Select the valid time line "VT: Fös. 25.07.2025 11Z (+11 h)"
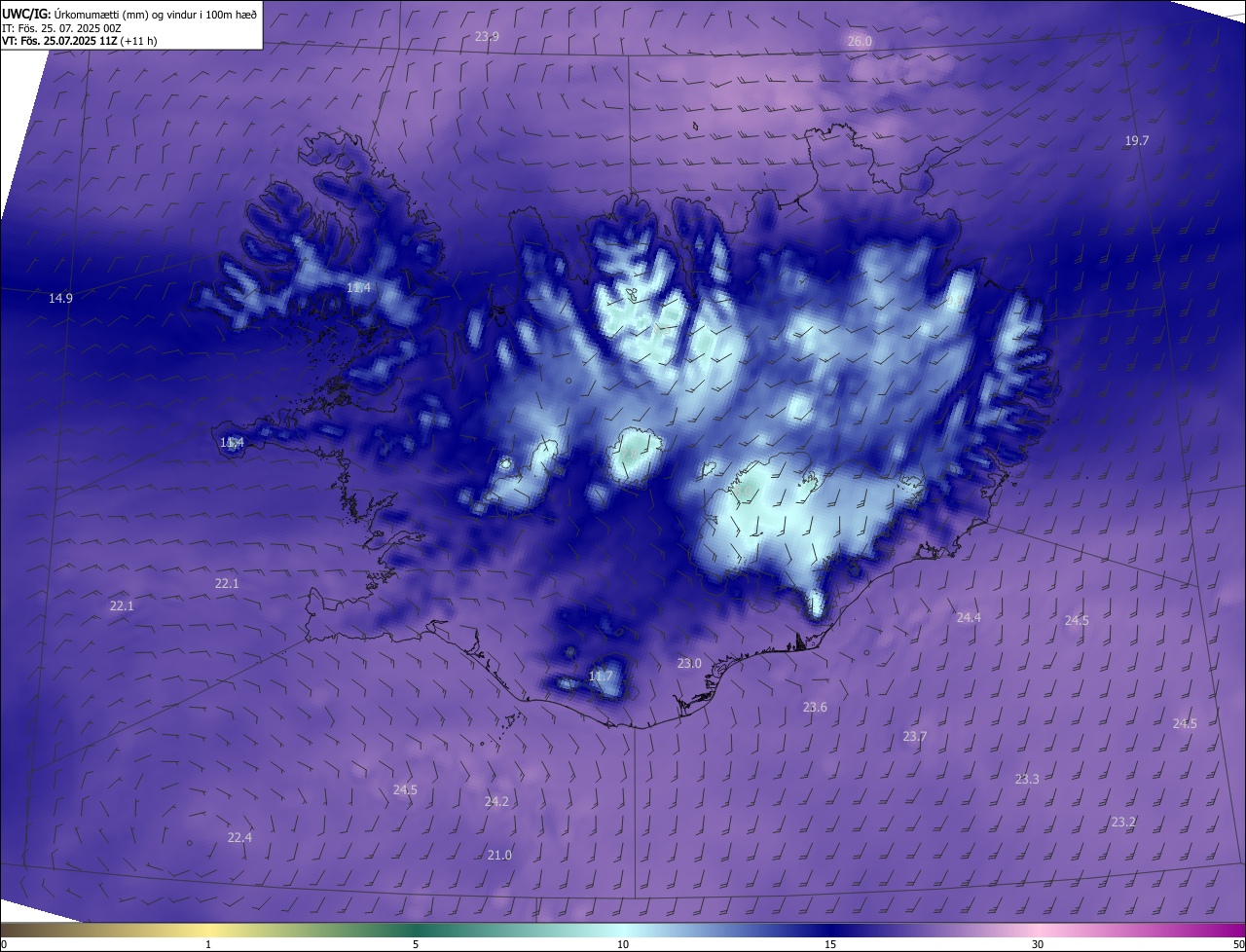 point(79,41)
